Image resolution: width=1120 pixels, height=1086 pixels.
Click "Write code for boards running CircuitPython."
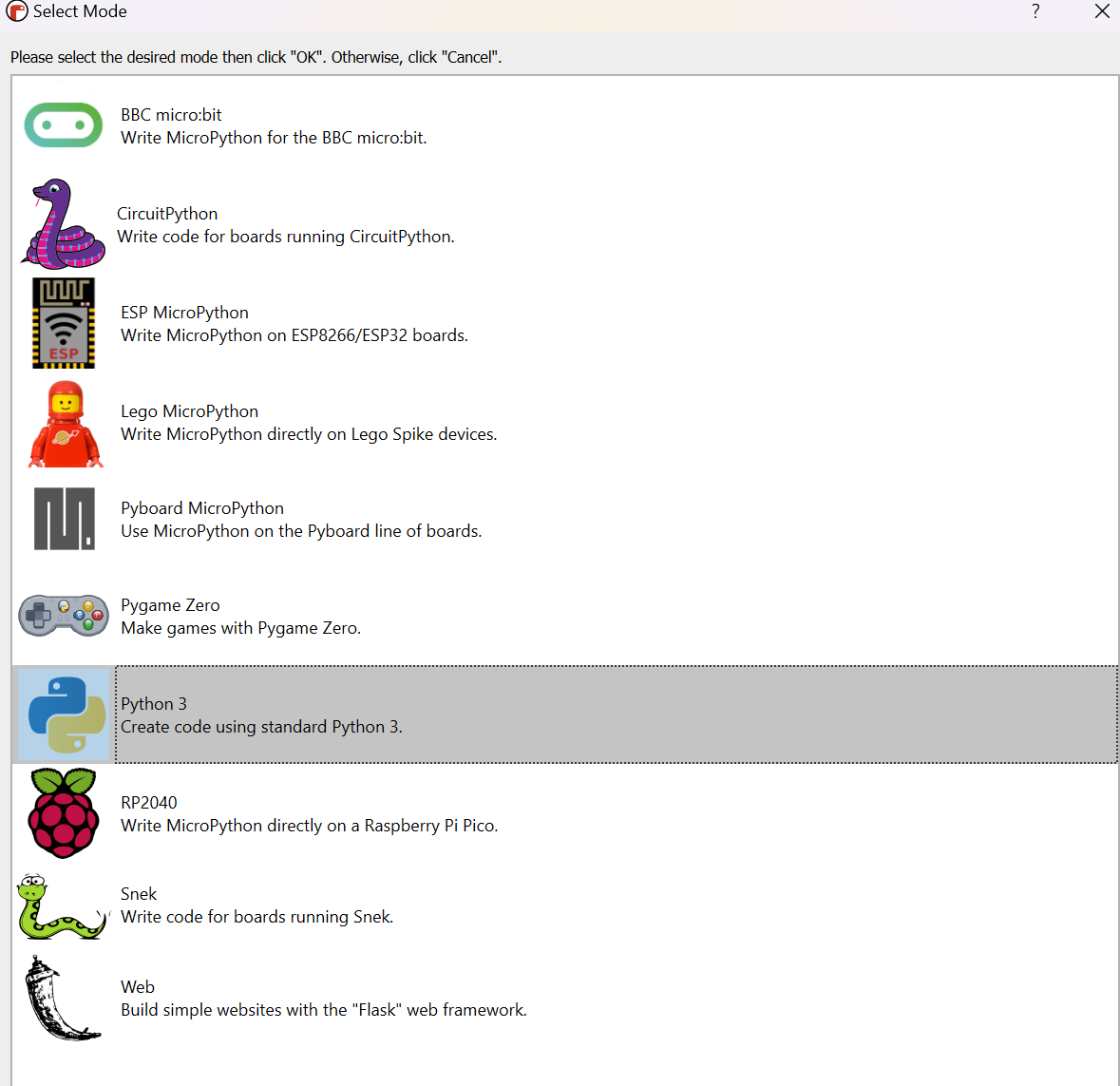pyautogui.click(x=286, y=237)
